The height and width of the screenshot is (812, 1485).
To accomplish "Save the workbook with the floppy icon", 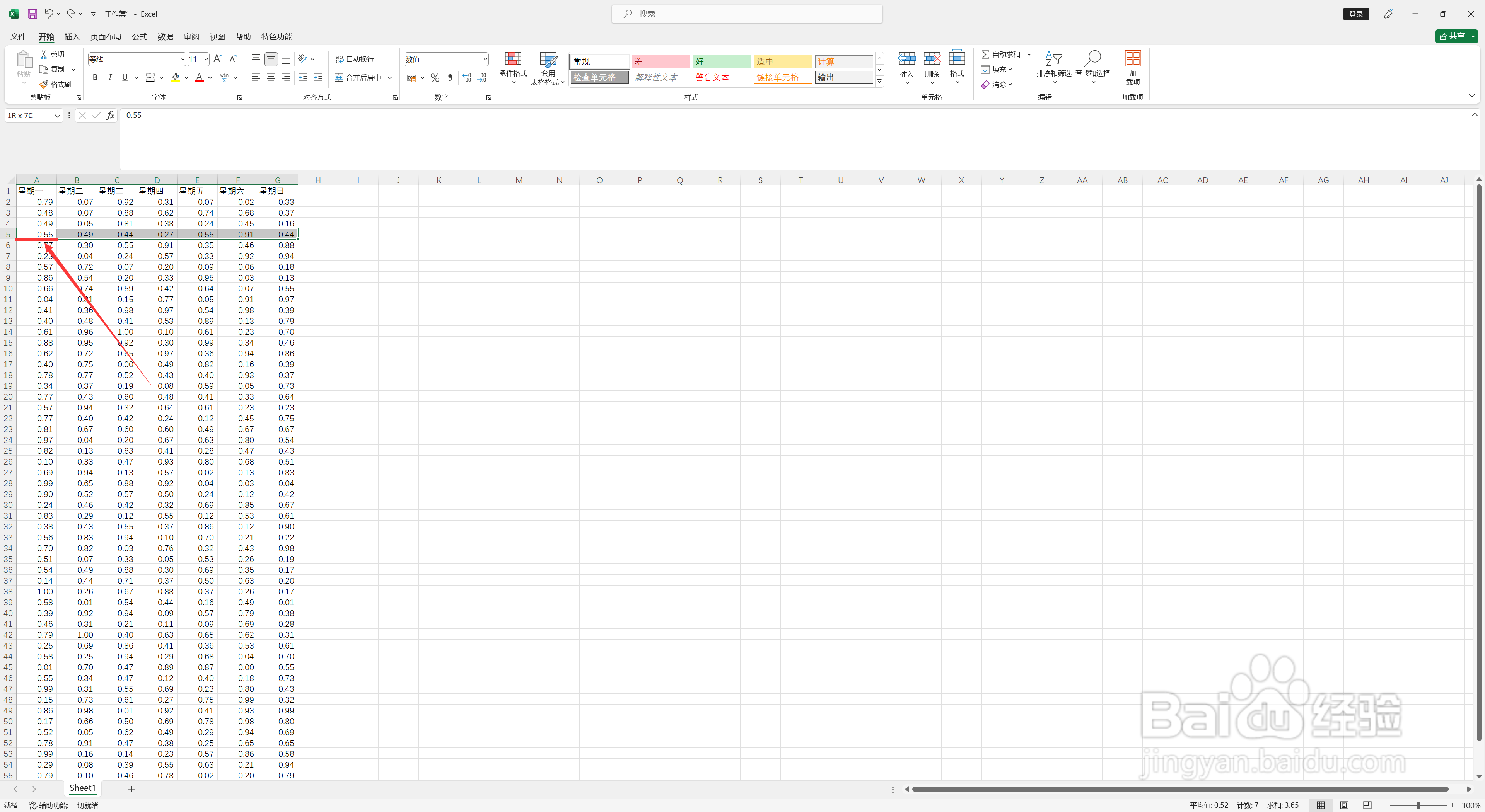I will (x=32, y=13).
